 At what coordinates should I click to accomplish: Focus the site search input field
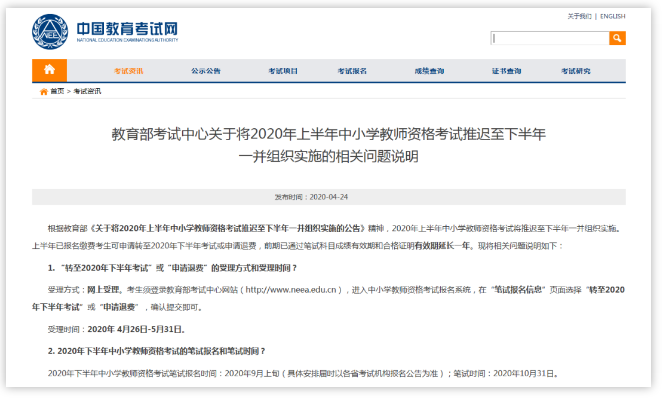coord(550,38)
